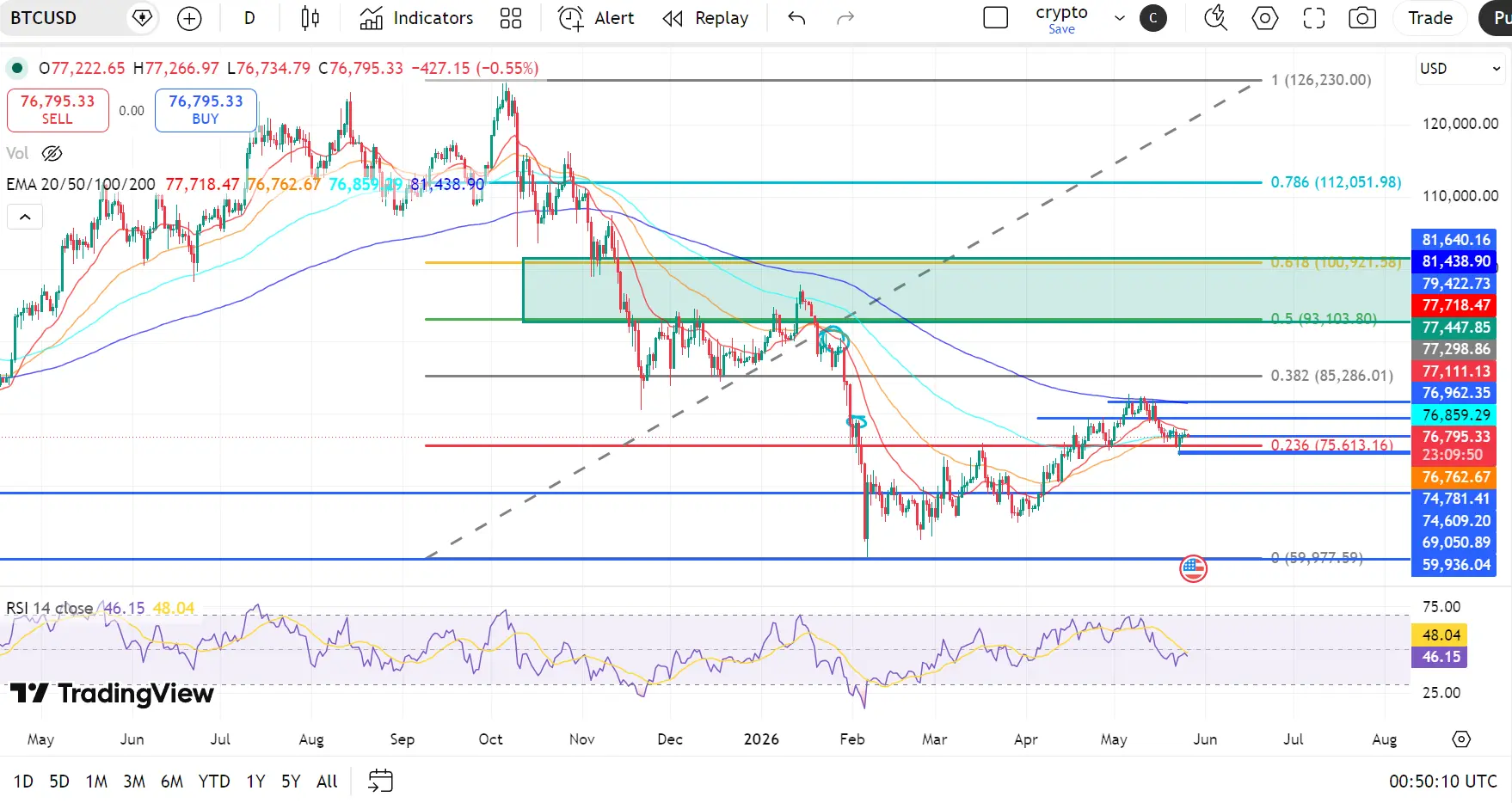Open the layout setup square icon
Image resolution: width=1512 pixels, height=803 pixels.
click(x=995, y=18)
